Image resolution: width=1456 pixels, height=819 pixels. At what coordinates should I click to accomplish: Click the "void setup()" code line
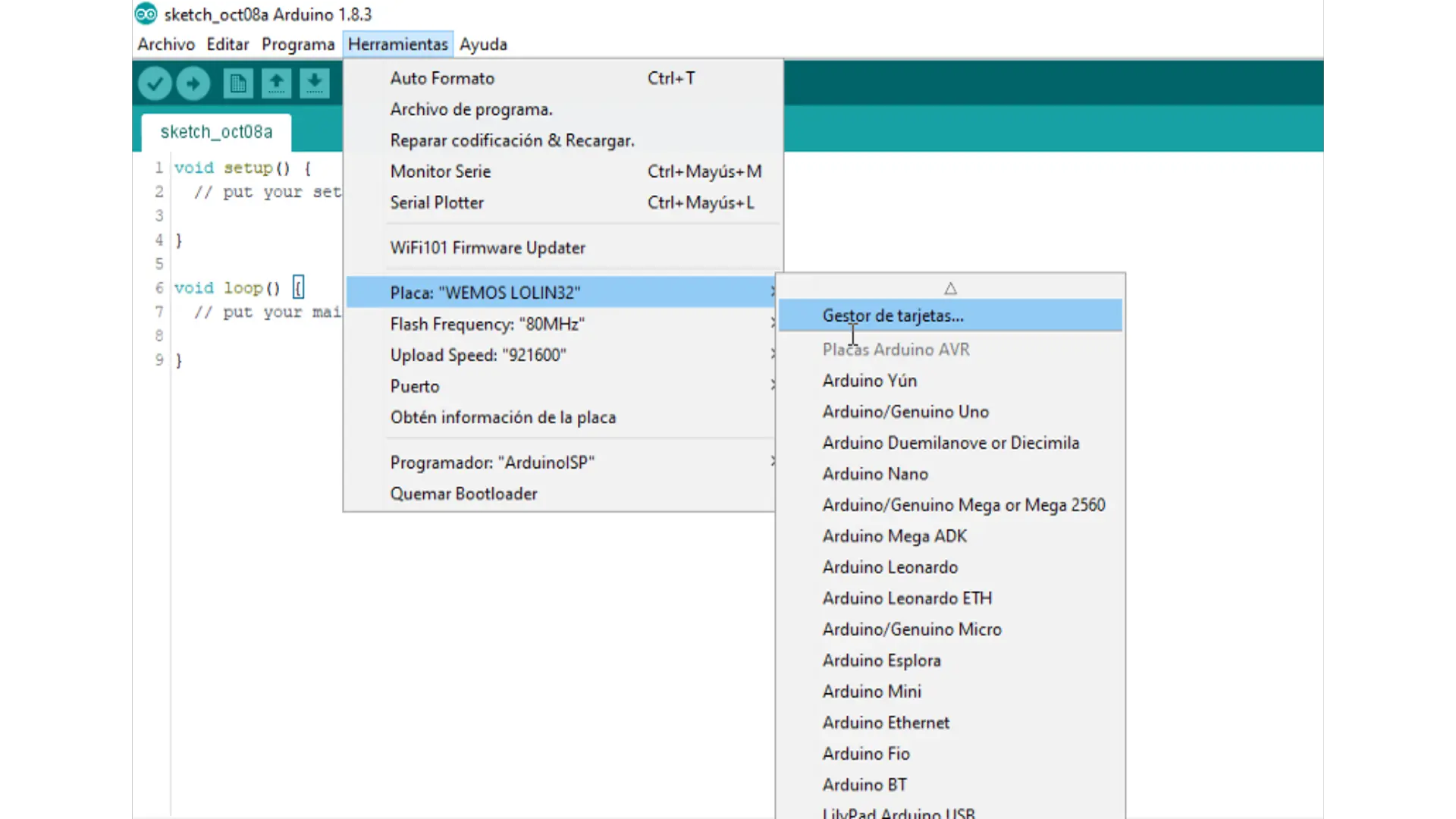(243, 168)
